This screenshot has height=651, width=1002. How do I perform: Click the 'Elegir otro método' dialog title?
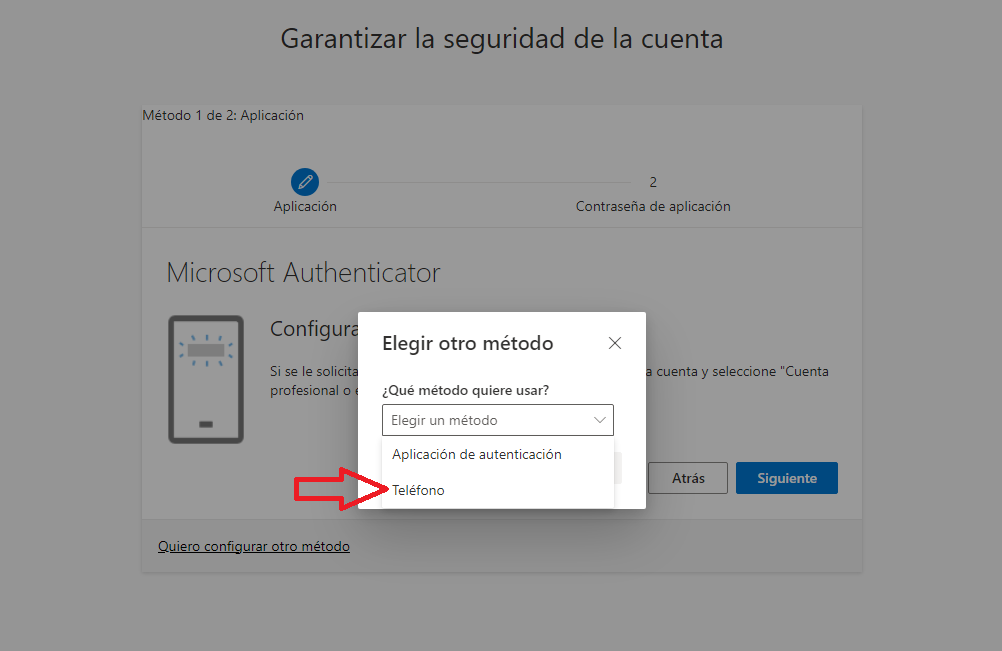[468, 343]
